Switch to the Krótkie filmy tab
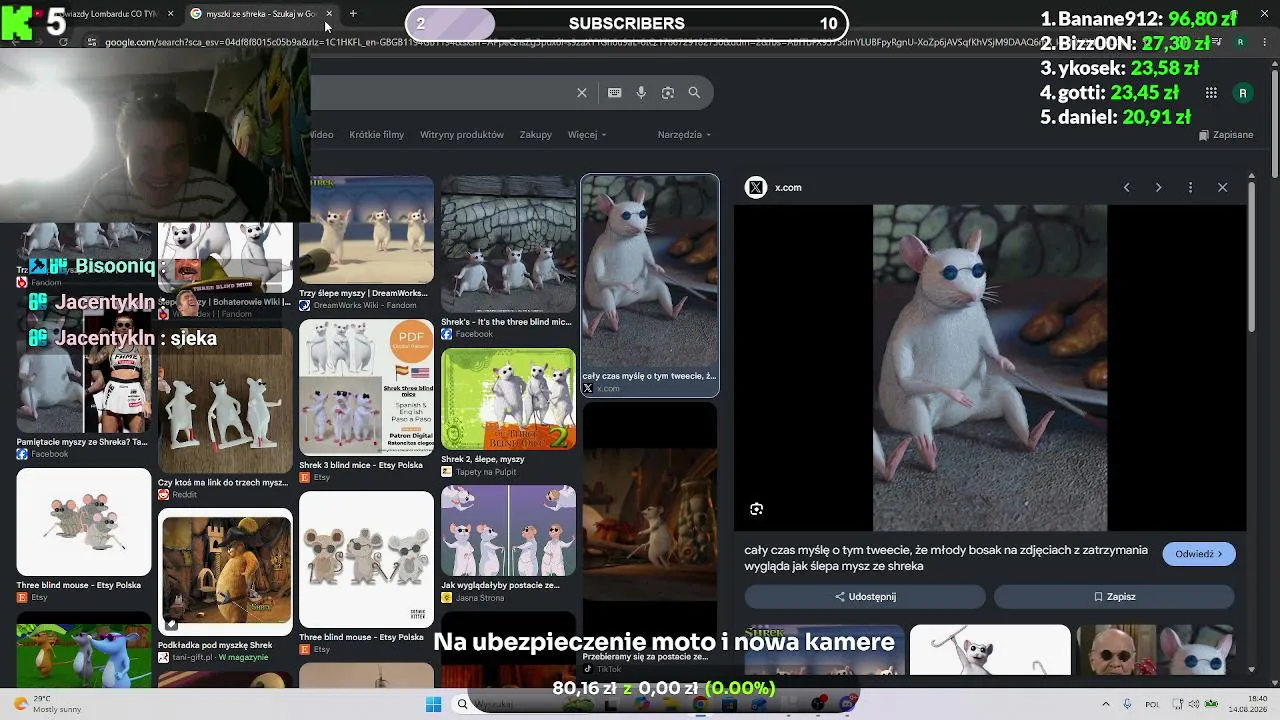 (x=377, y=135)
